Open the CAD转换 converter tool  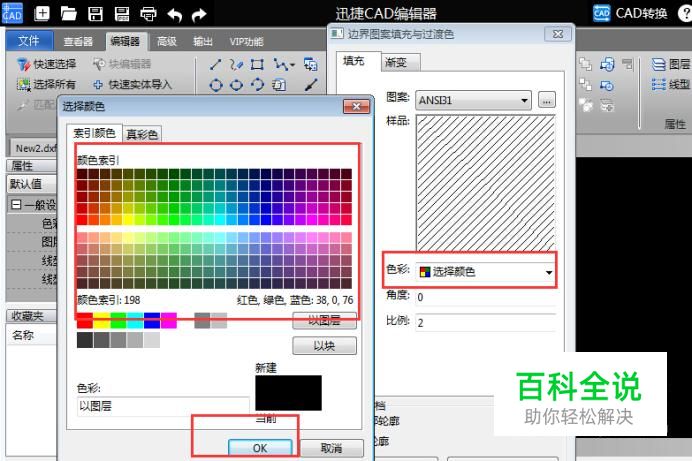[x=630, y=13]
